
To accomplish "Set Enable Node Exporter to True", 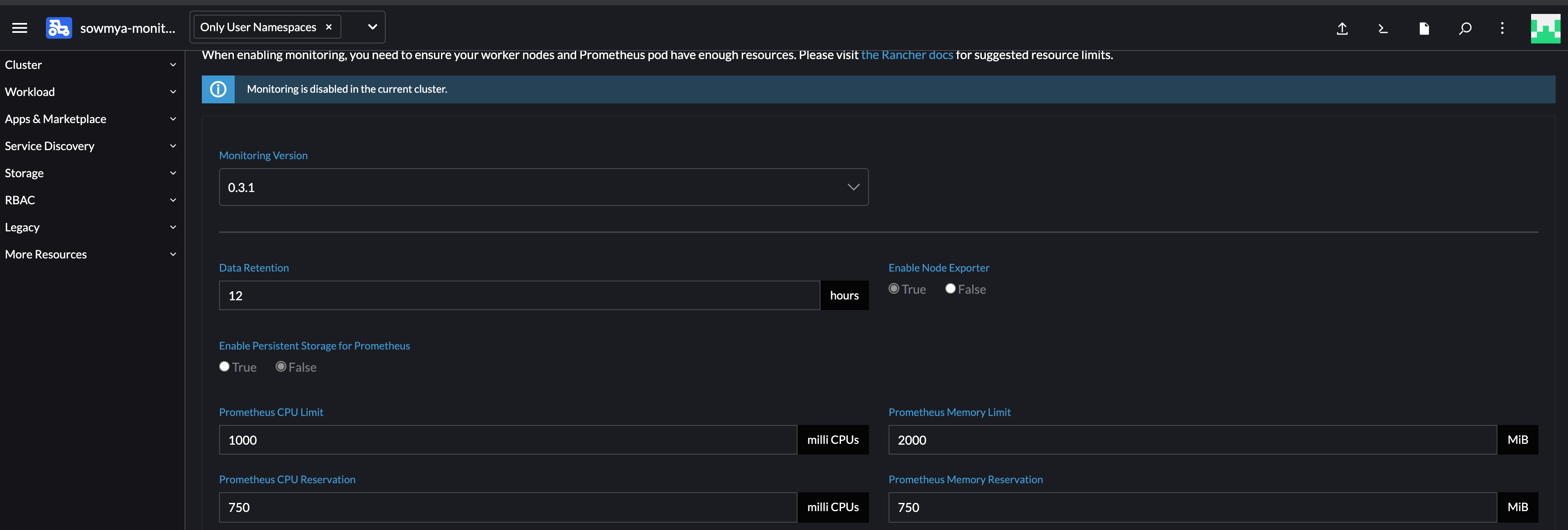I will (894, 289).
